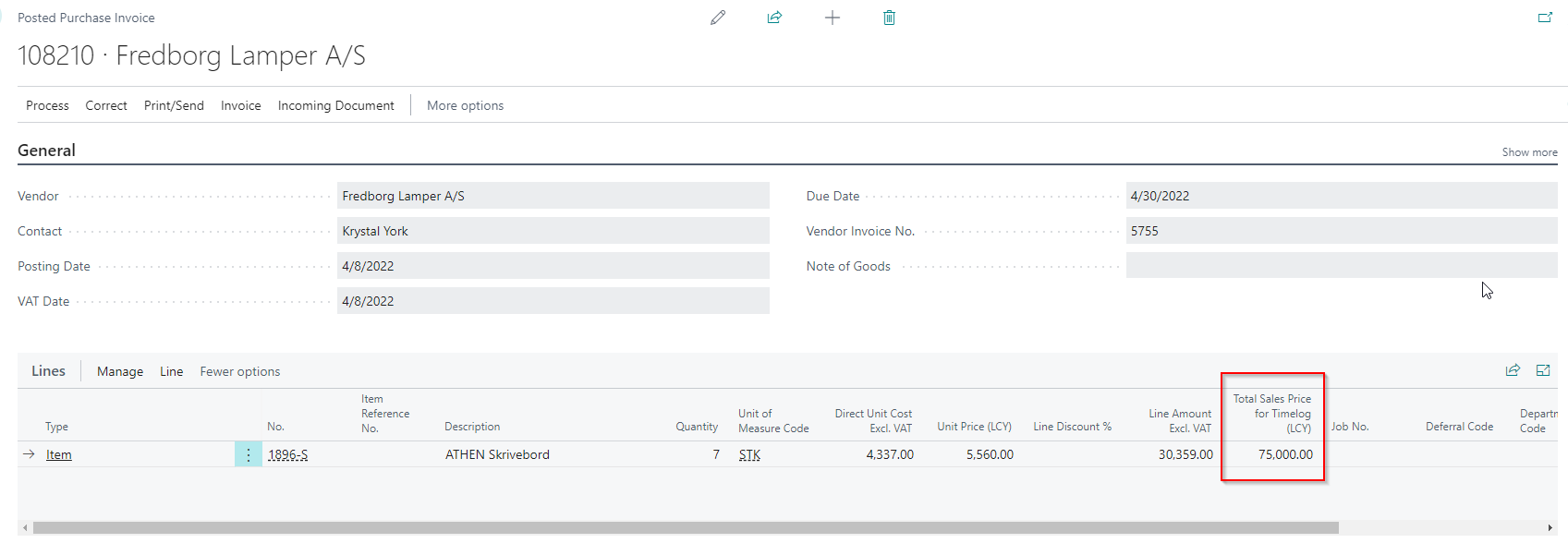Click the Vendor field Fredborg Lamper A/S
This screenshot has width=1568, height=555.
pyautogui.click(x=553, y=196)
